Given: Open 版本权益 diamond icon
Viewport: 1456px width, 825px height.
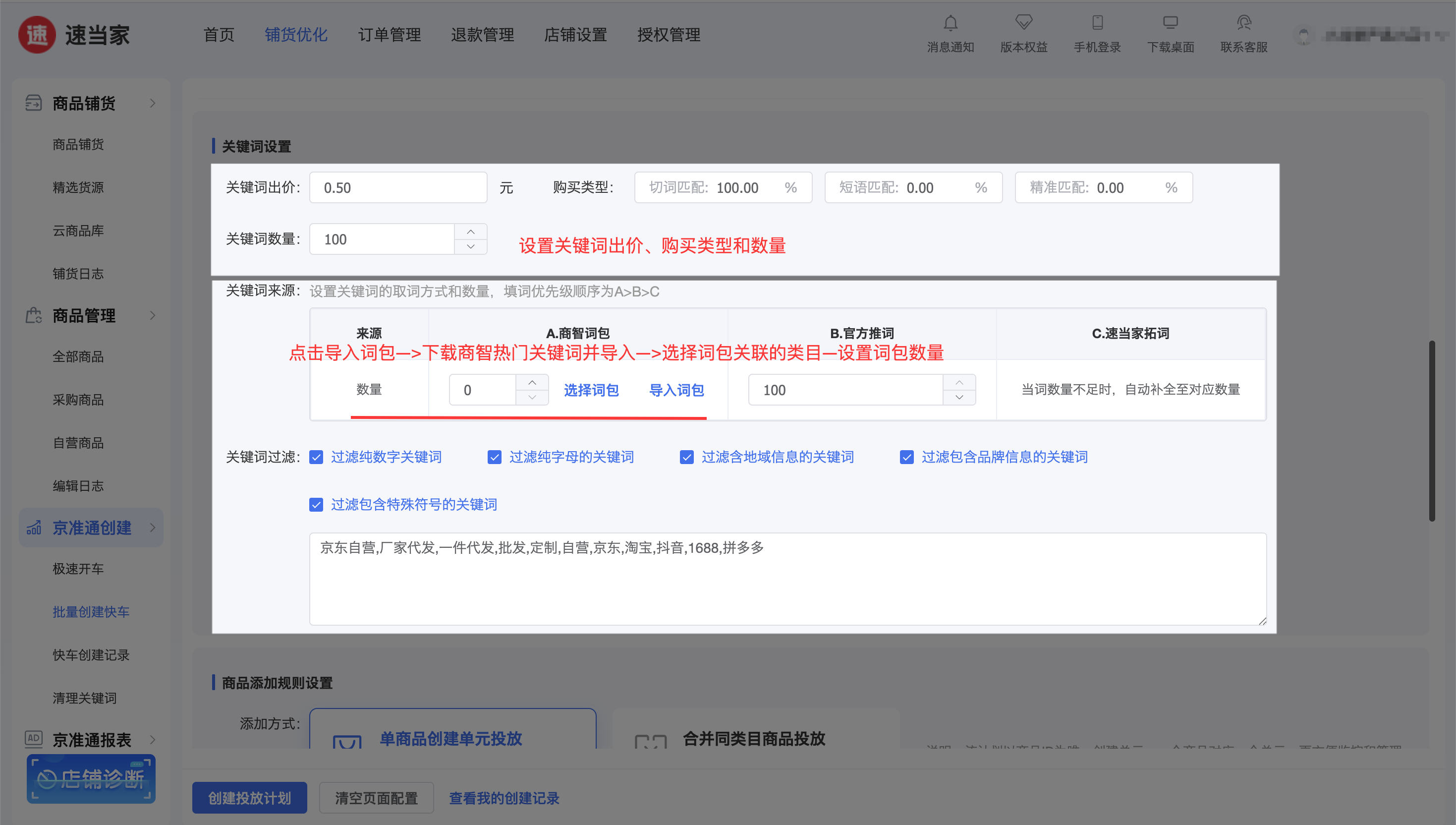Looking at the screenshot, I should click(1023, 23).
